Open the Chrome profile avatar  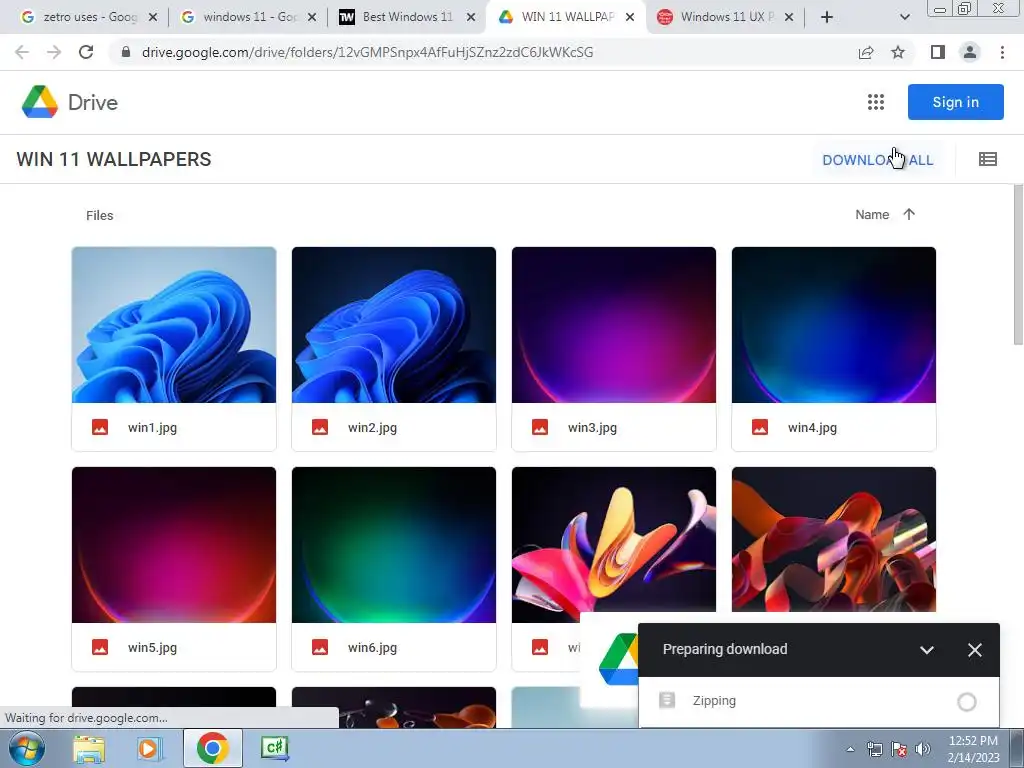click(x=970, y=52)
